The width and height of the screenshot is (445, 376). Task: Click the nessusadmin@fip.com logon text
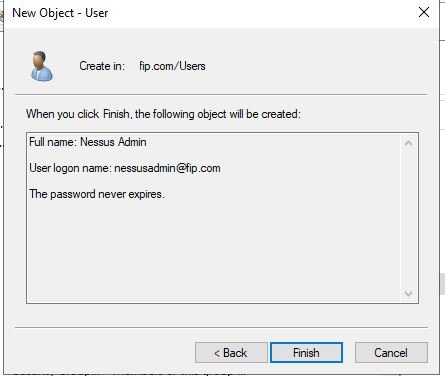(167, 168)
